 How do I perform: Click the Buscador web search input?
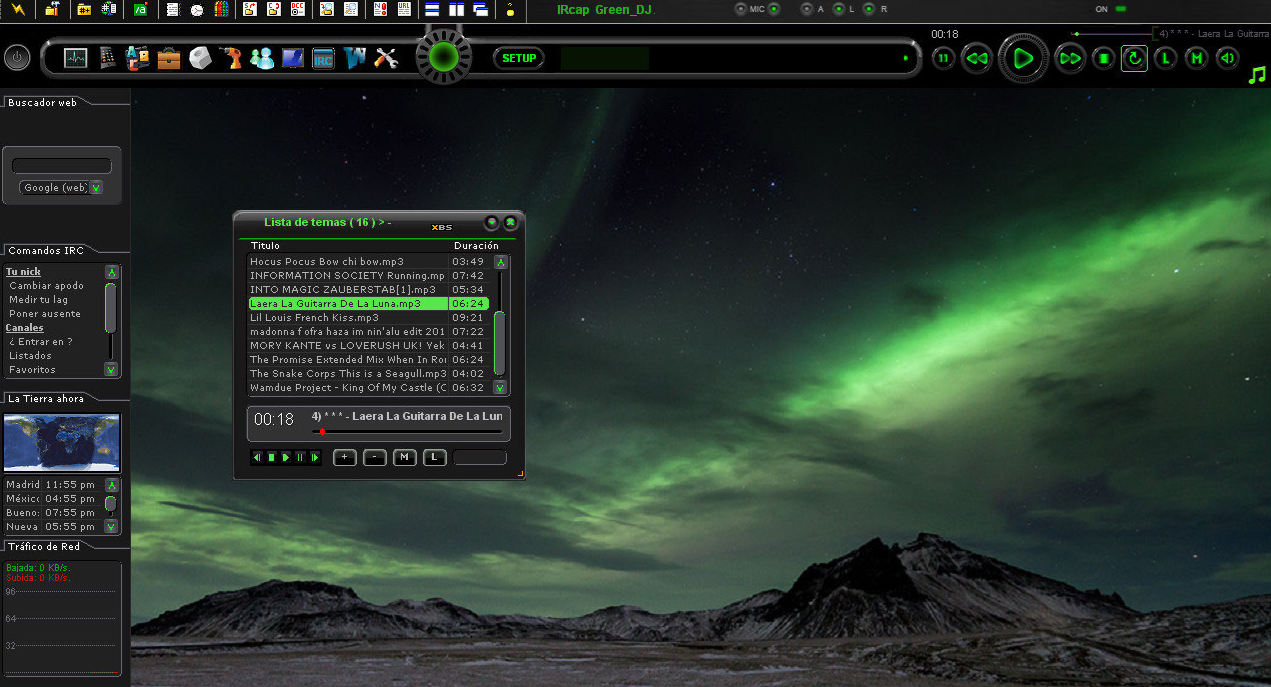61,166
